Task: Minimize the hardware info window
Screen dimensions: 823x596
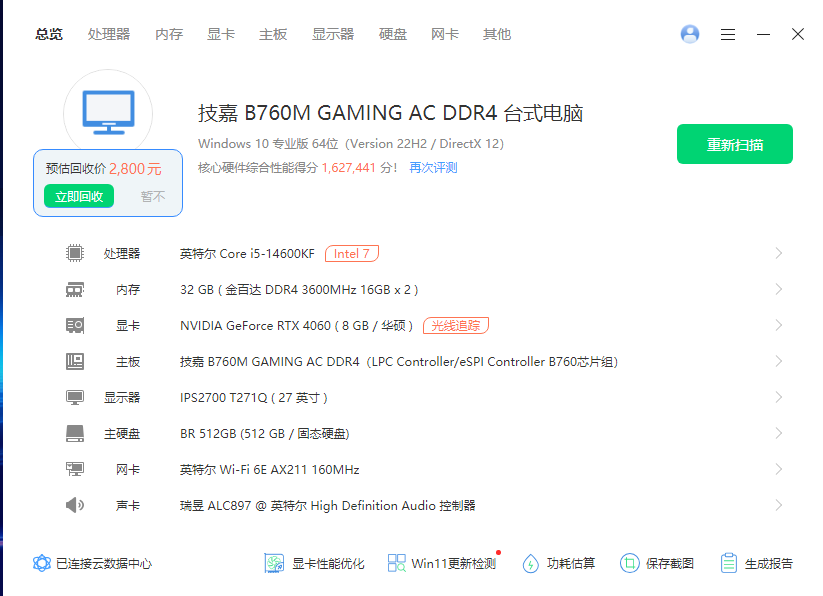Action: [763, 35]
